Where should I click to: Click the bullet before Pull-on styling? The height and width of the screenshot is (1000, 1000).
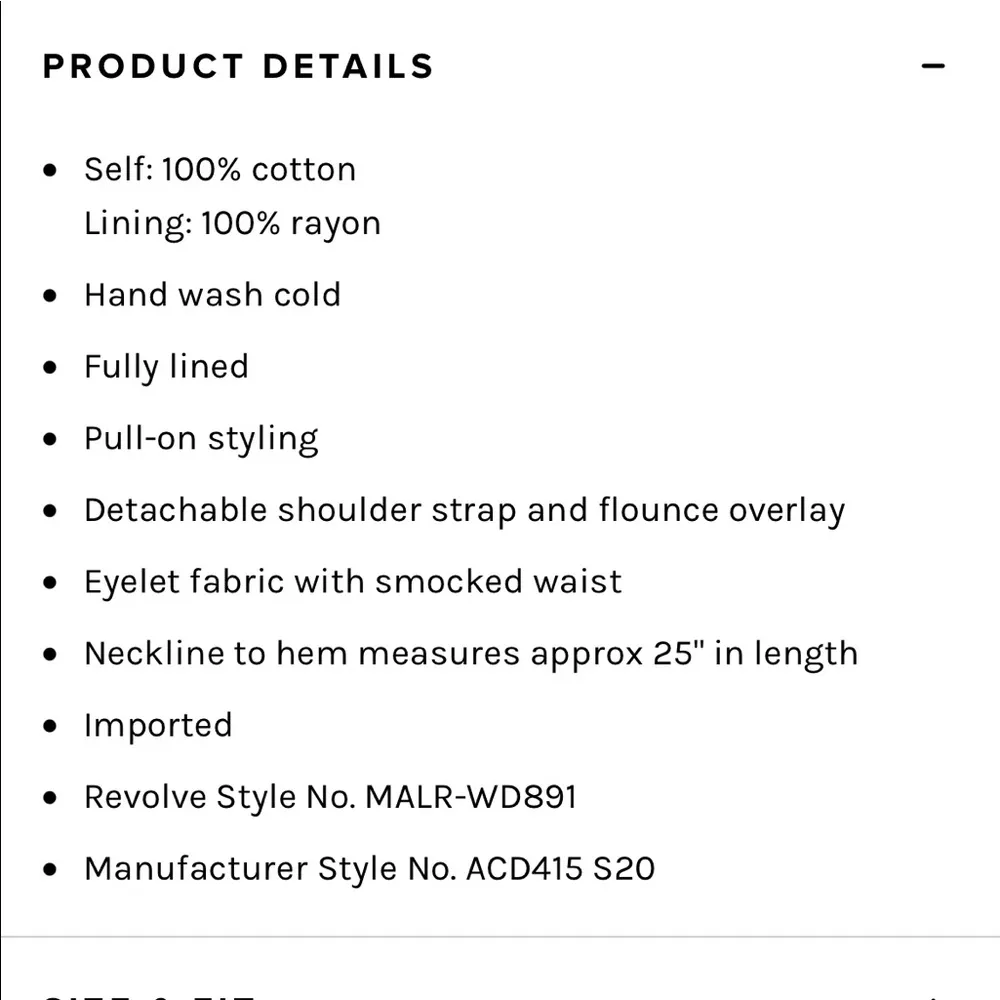pyautogui.click(x=51, y=440)
